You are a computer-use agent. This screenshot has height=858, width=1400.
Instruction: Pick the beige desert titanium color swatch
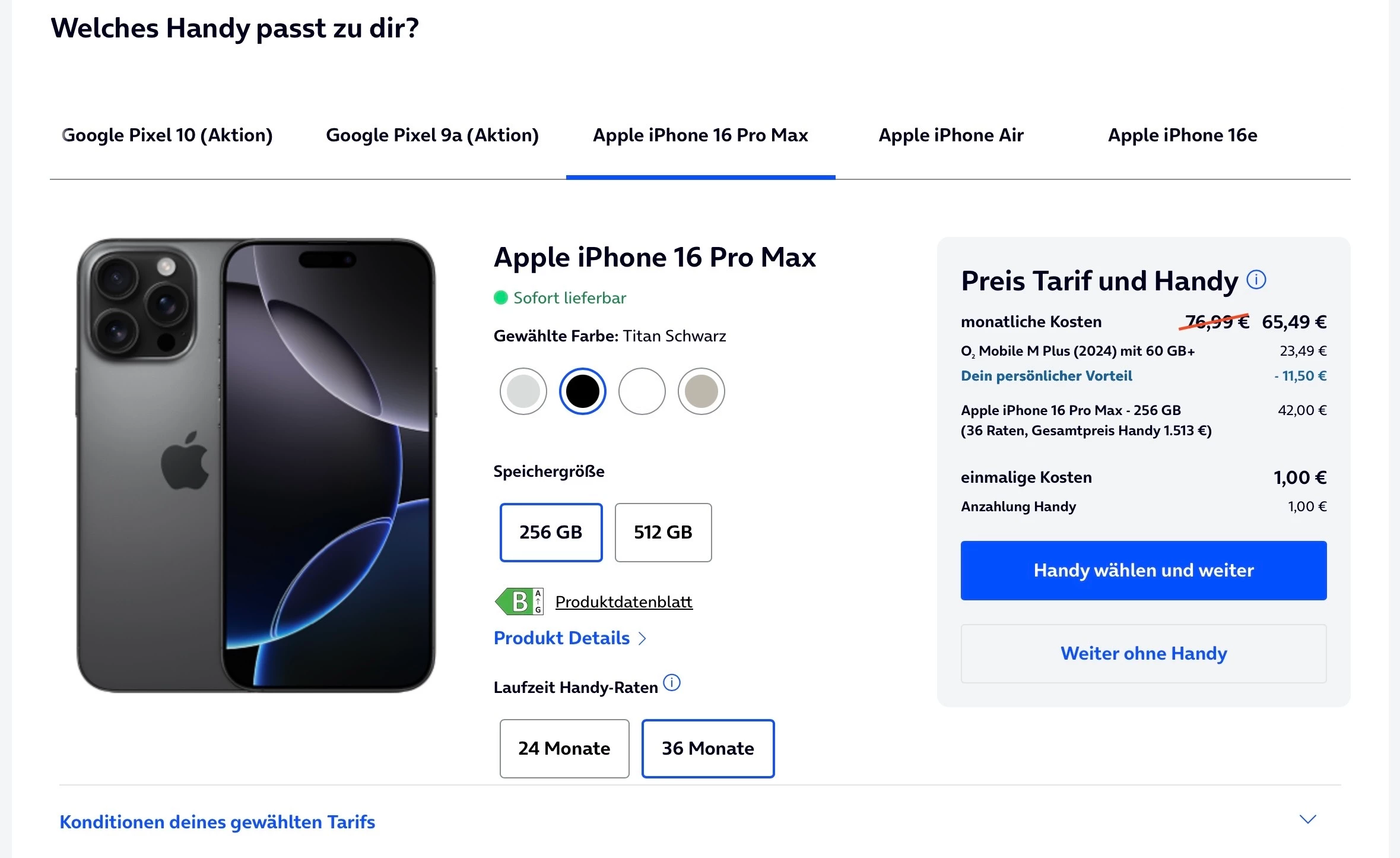coord(701,391)
